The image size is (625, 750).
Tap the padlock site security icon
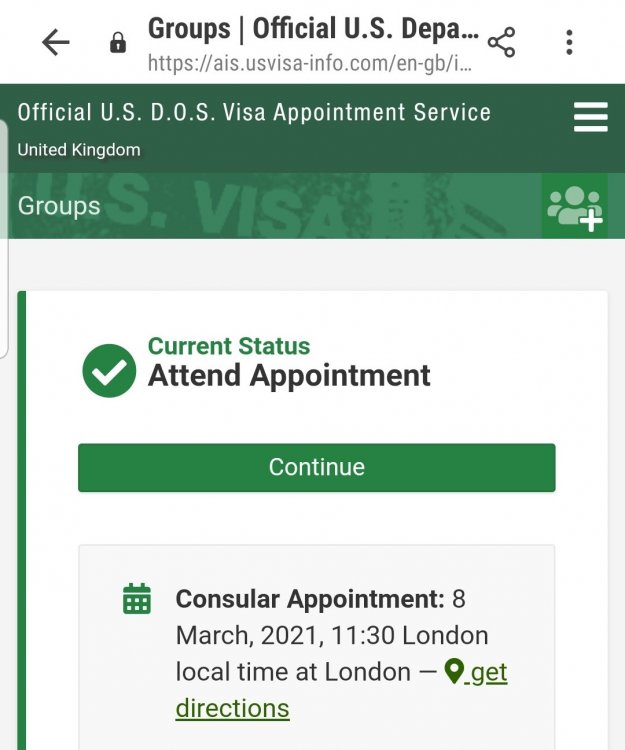pyautogui.click(x=118, y=42)
